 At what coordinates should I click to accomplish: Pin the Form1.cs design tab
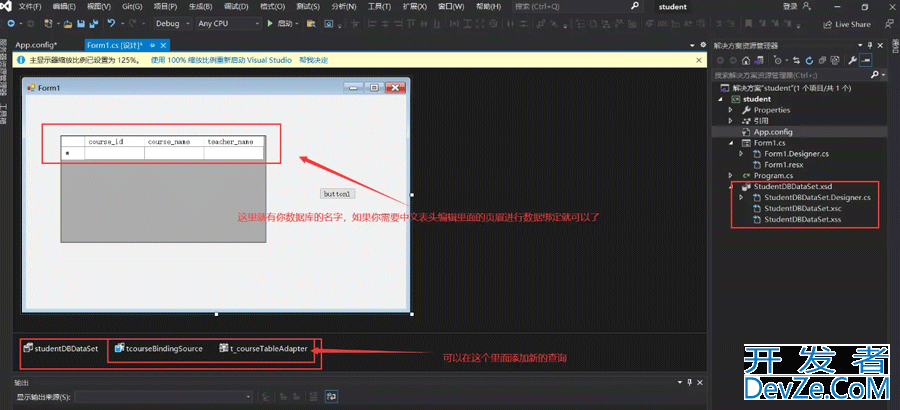[x=152, y=45]
